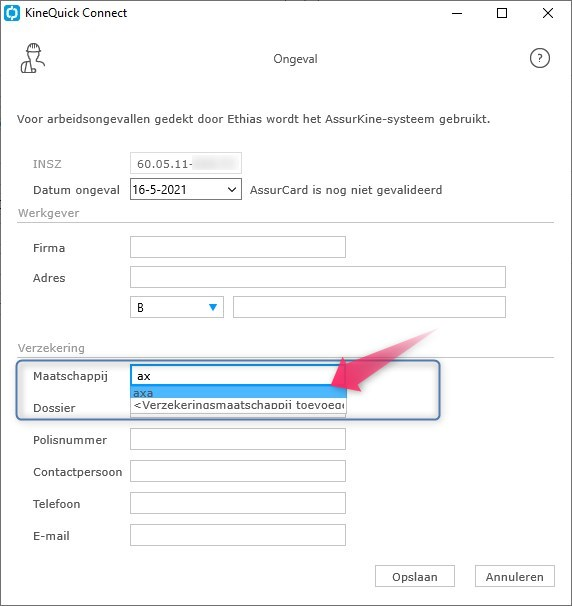The image size is (572, 606).
Task: Click the Opslaan button
Action: [x=415, y=576]
